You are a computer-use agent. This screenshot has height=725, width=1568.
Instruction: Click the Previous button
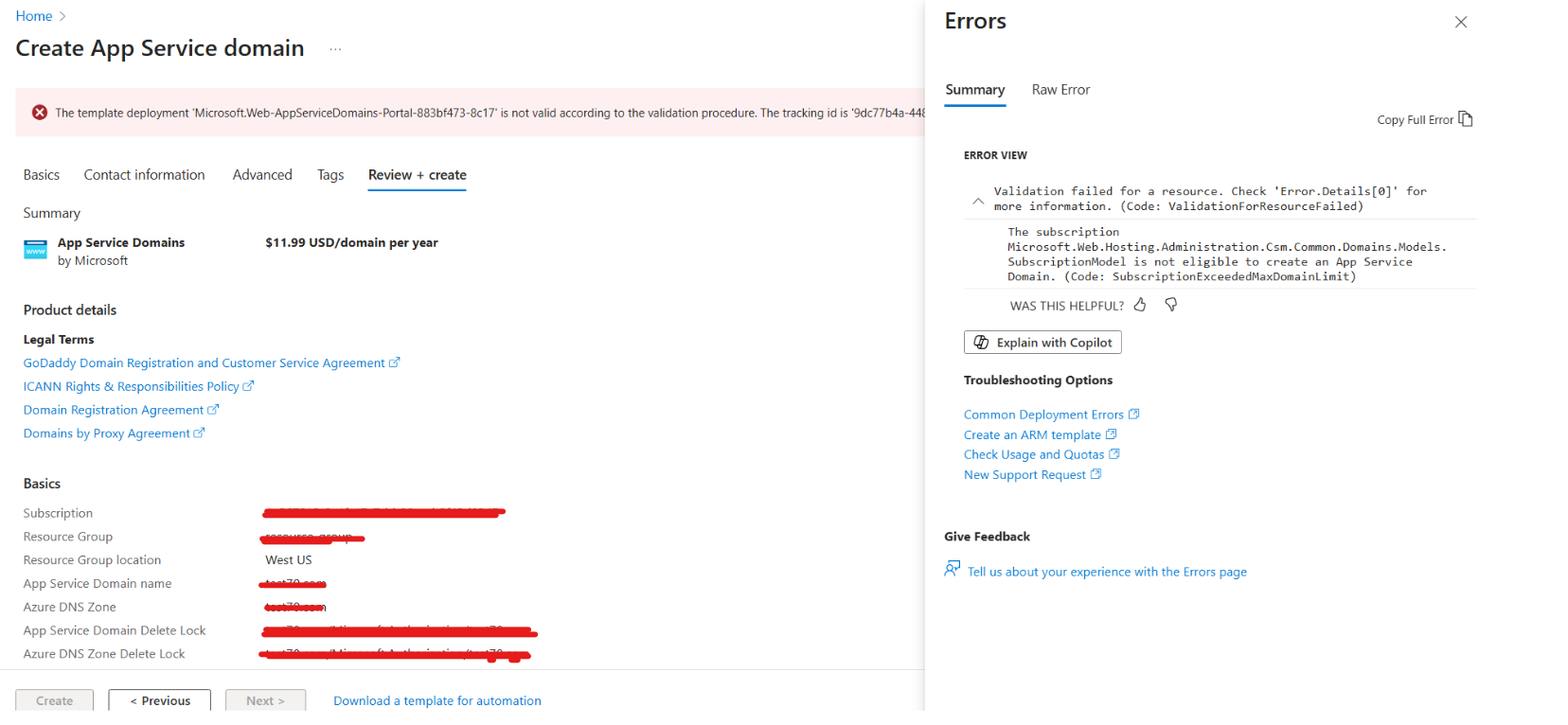point(159,700)
